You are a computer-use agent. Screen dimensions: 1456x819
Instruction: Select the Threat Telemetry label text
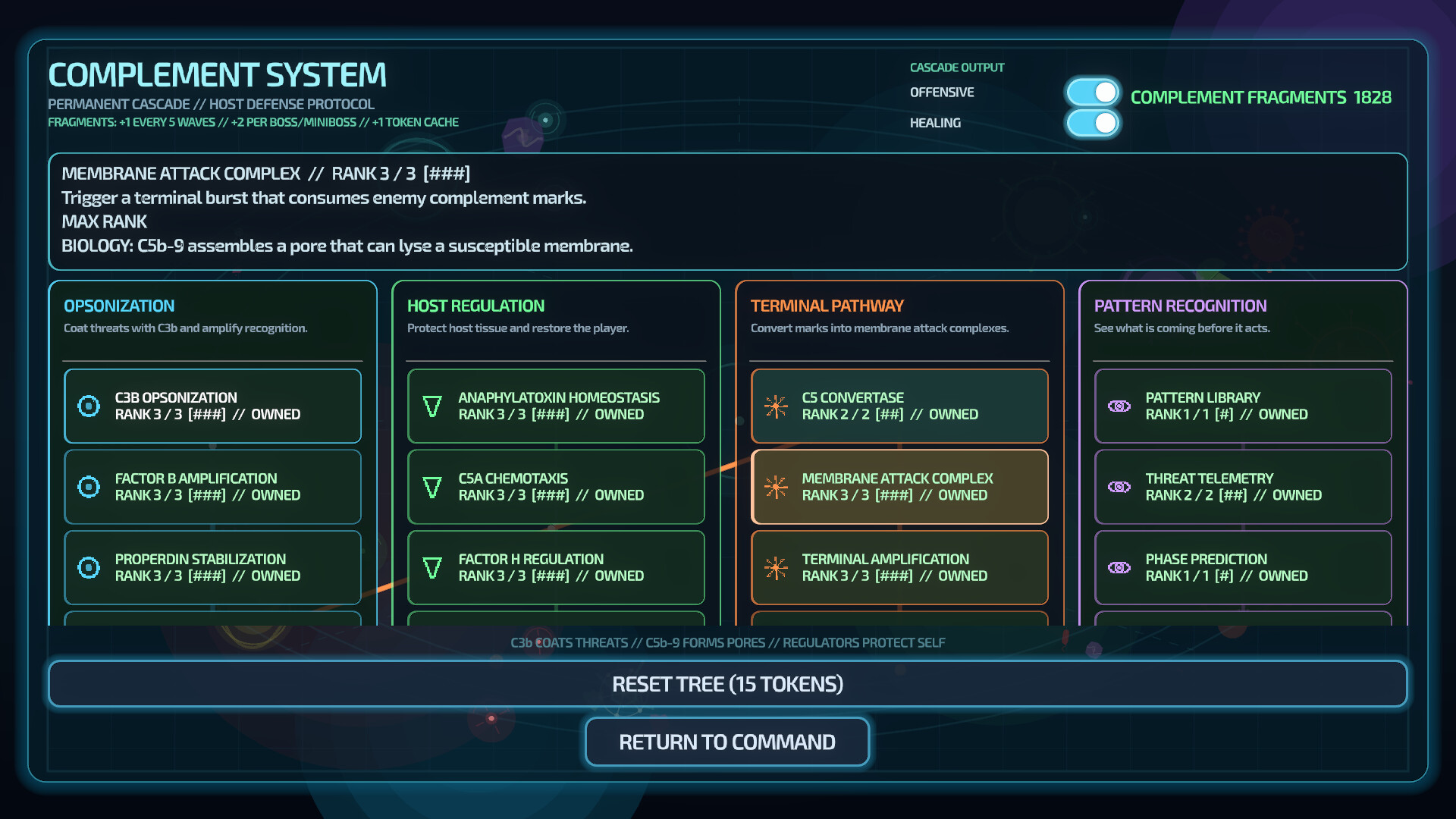[x=1209, y=479]
